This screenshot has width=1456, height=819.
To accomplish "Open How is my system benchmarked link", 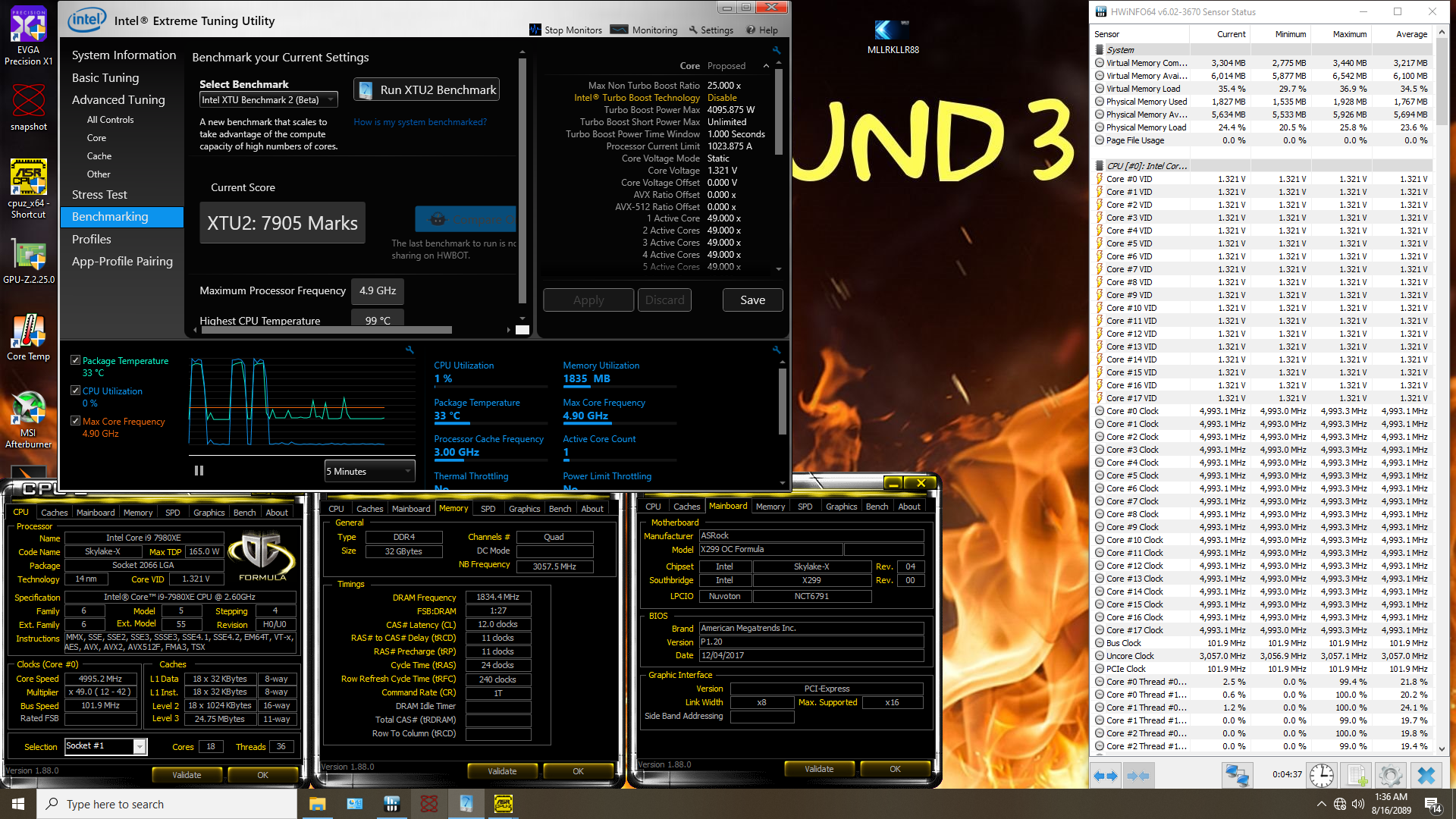I will click(x=420, y=122).
